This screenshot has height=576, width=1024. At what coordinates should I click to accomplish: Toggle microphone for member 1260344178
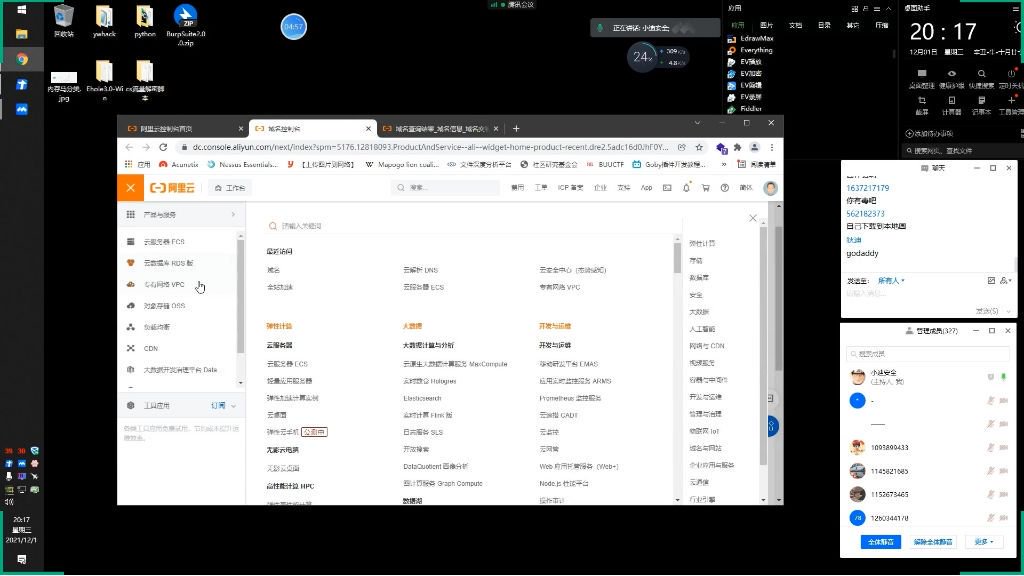(x=991, y=518)
